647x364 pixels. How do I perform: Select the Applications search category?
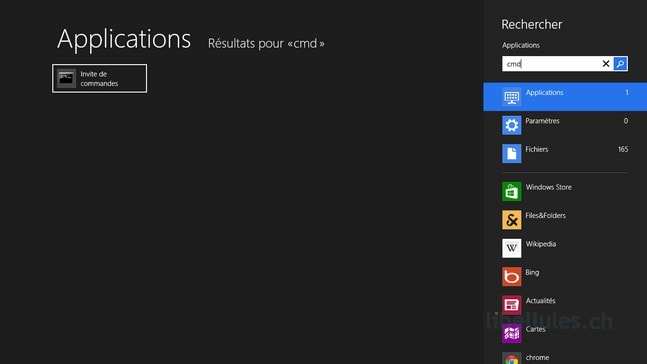(565, 97)
